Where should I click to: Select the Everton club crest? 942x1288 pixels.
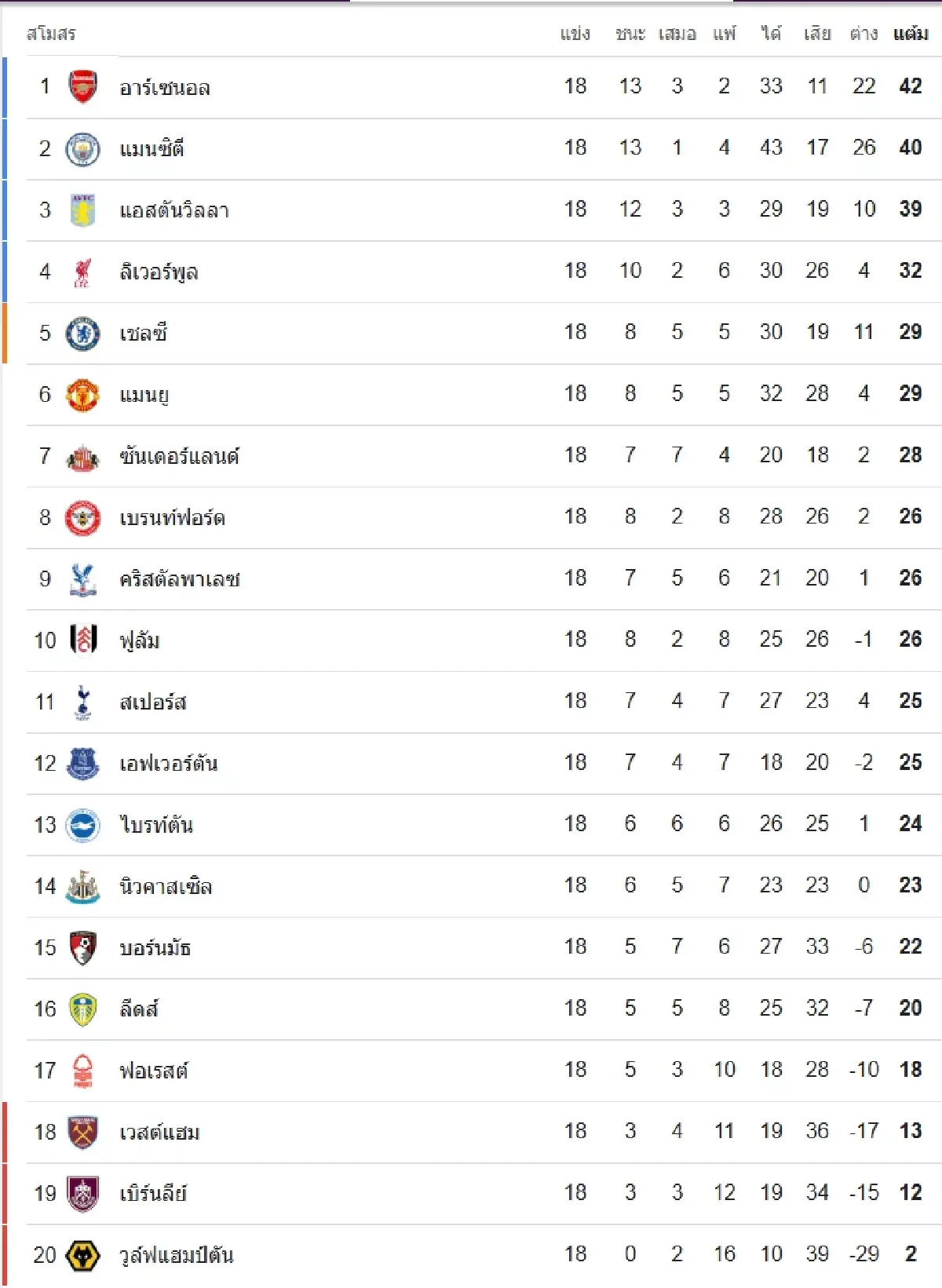click(x=82, y=763)
